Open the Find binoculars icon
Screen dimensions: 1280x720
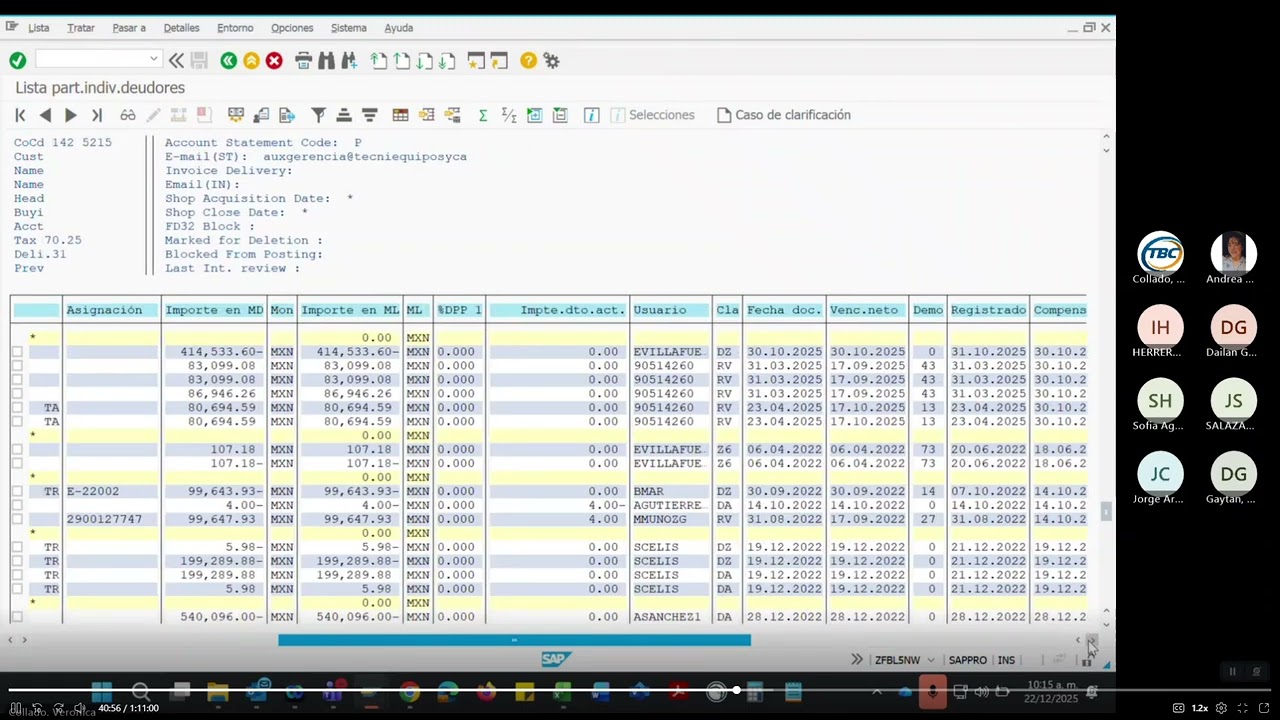[326, 61]
